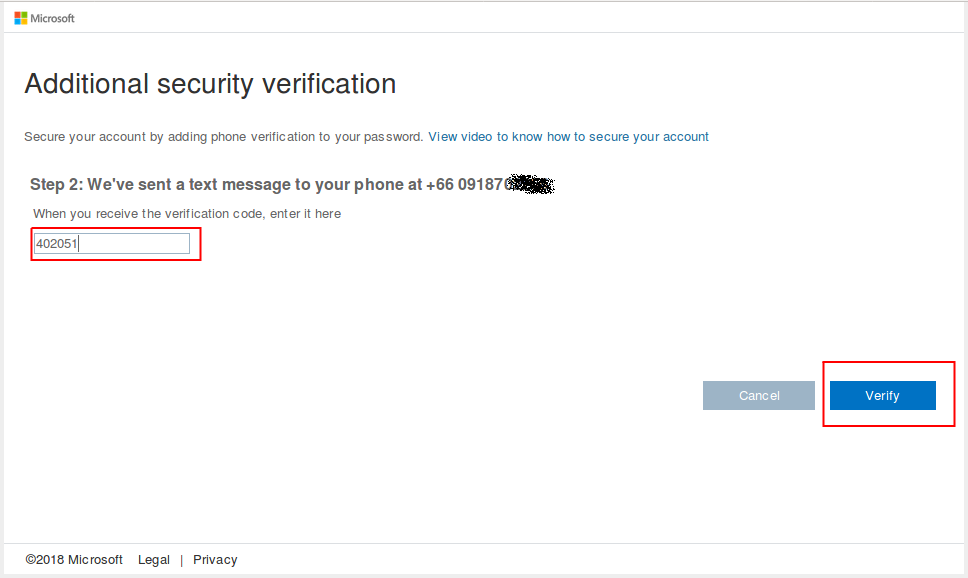Image resolution: width=968 pixels, height=578 pixels.
Task: Click the Microsoft wordmark text in header
Action: 53,18
